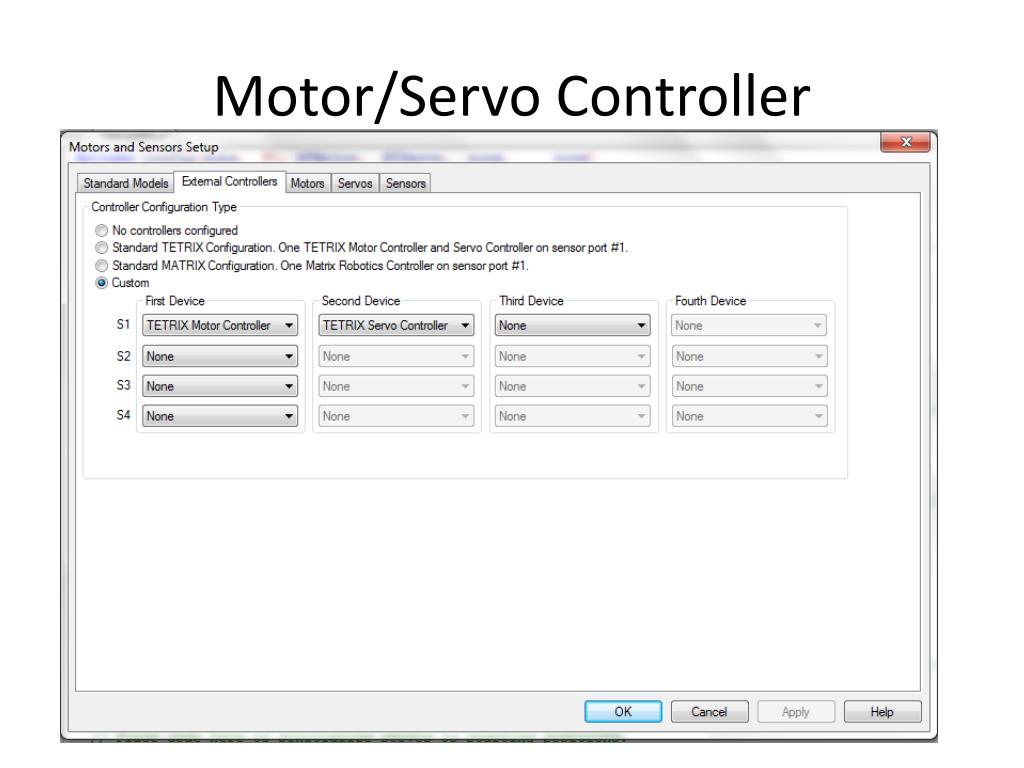The image size is (1024, 768).
Task: Click the S3 Third Device dropdown
Action: [572, 387]
